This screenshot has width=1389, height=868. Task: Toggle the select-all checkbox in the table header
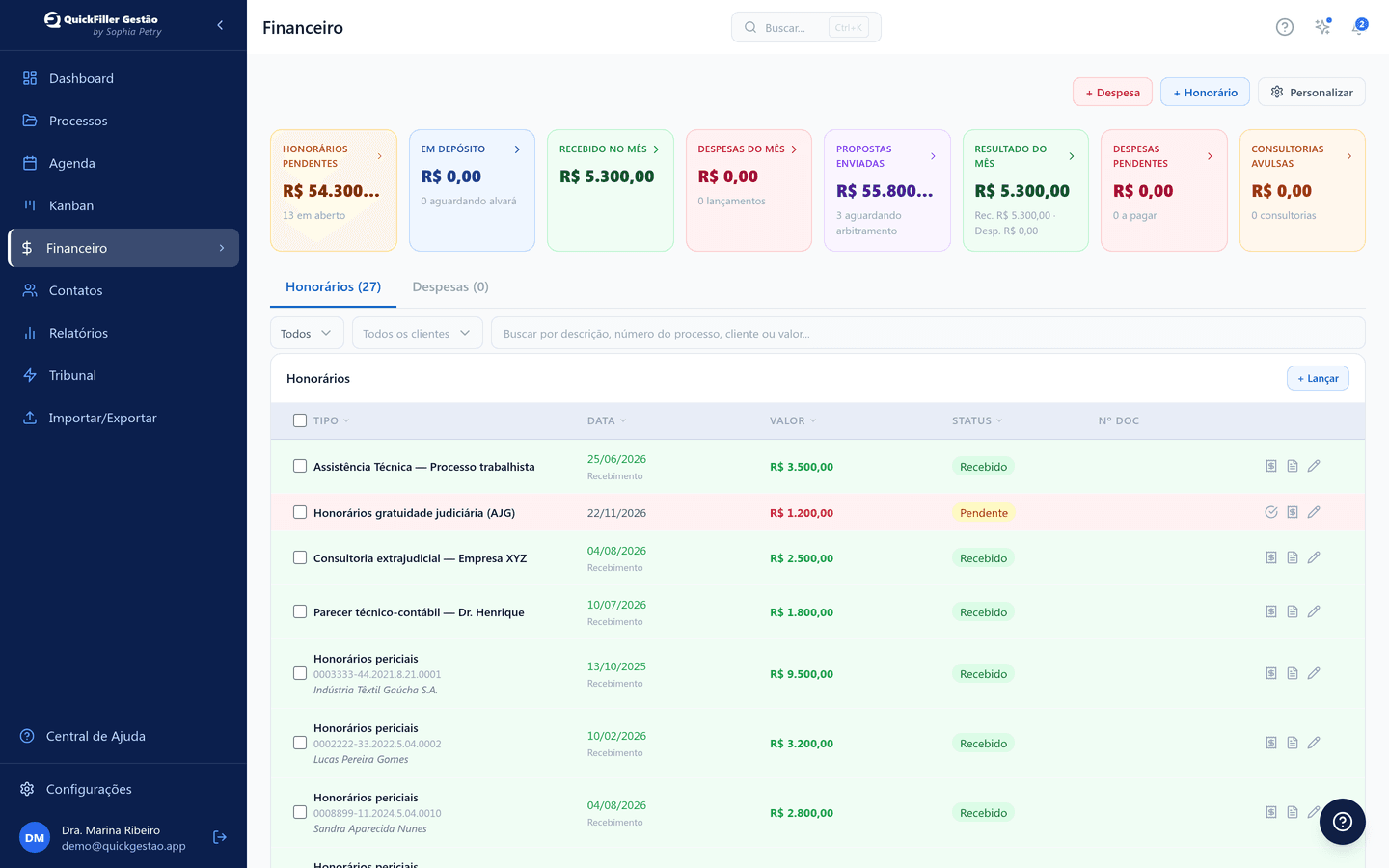[x=300, y=420]
